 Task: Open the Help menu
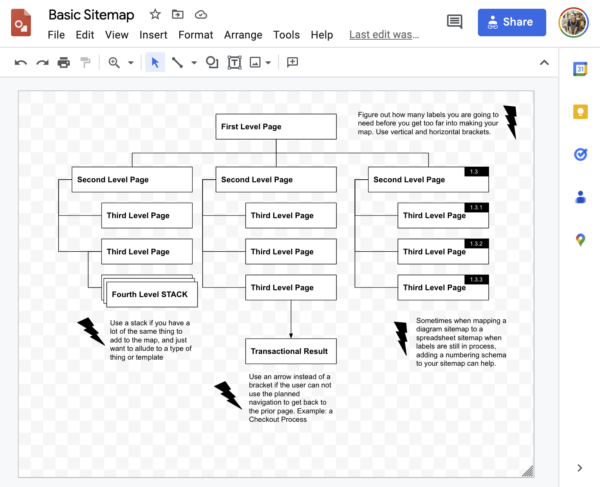tap(321, 35)
